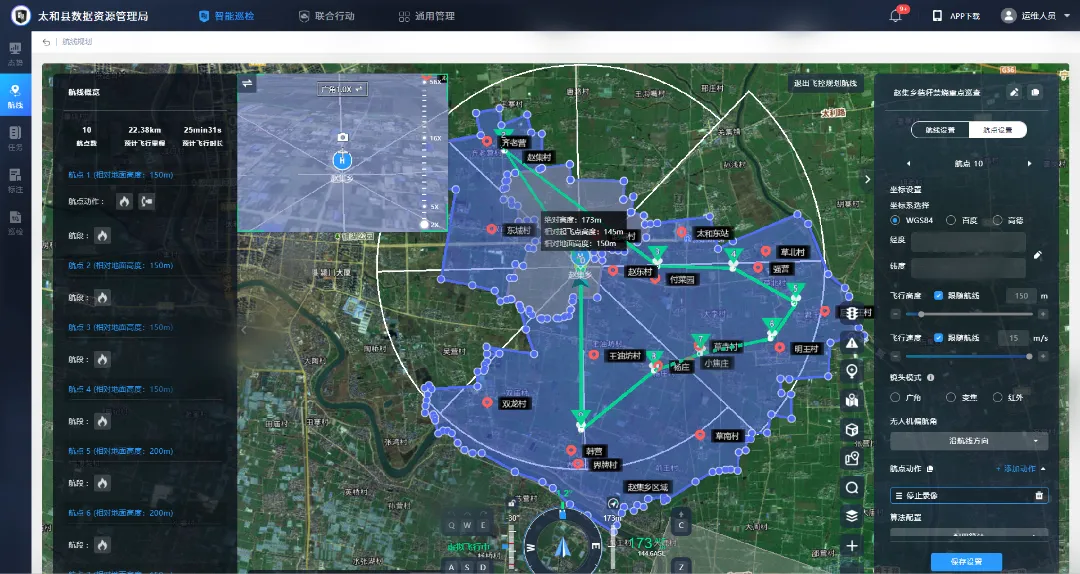
Task: Click the copy icon beside route name
Action: 1035,92
